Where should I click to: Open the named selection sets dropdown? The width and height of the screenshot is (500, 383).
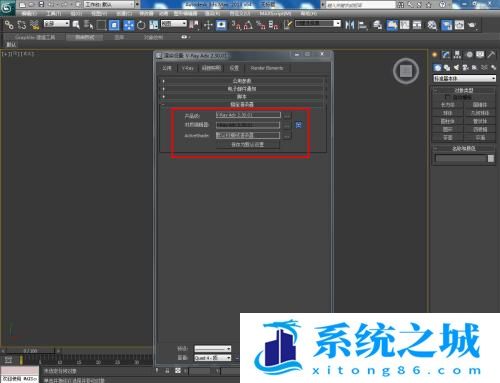[x=318, y=24]
